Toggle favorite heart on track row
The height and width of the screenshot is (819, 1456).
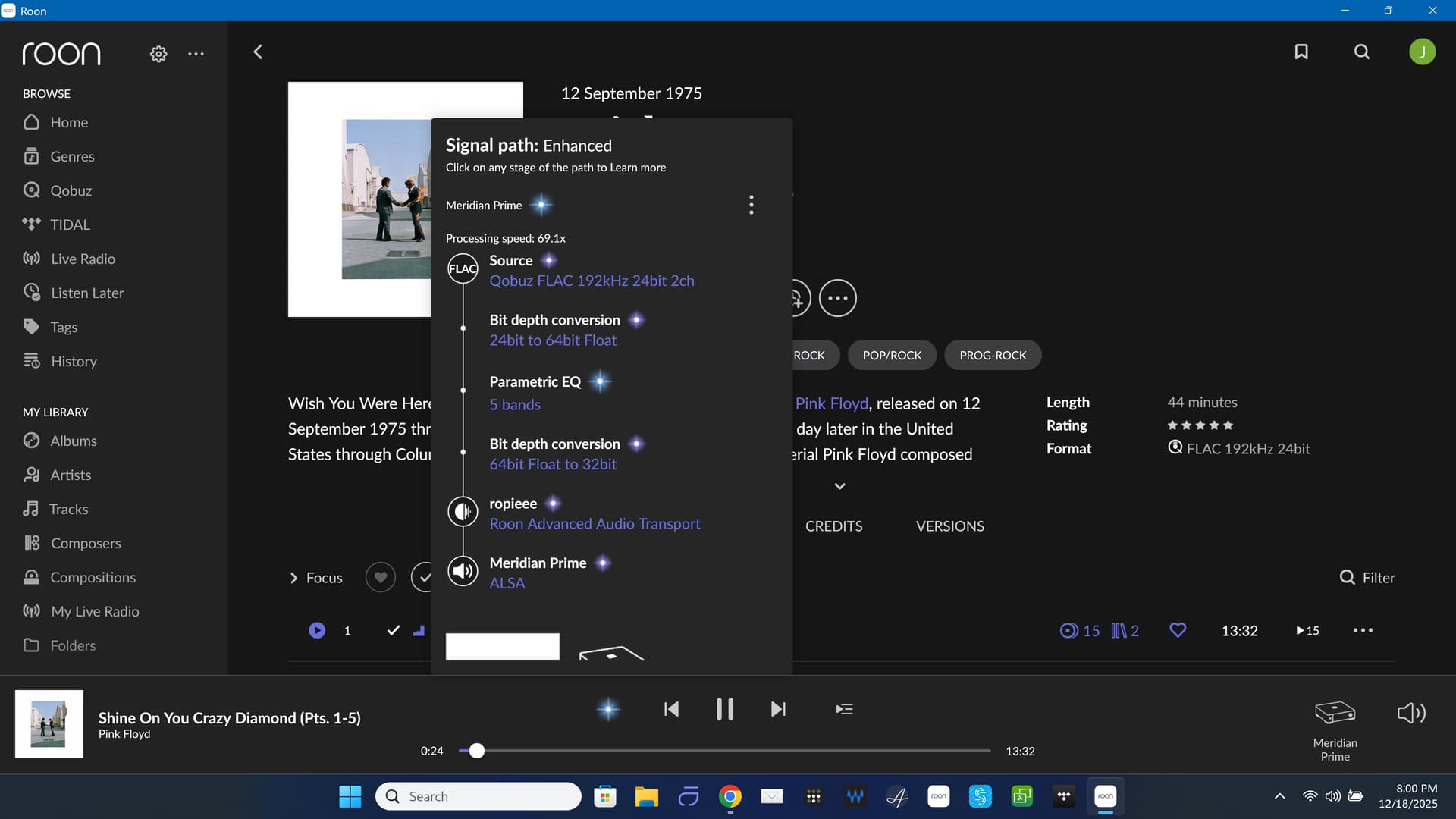1178,630
